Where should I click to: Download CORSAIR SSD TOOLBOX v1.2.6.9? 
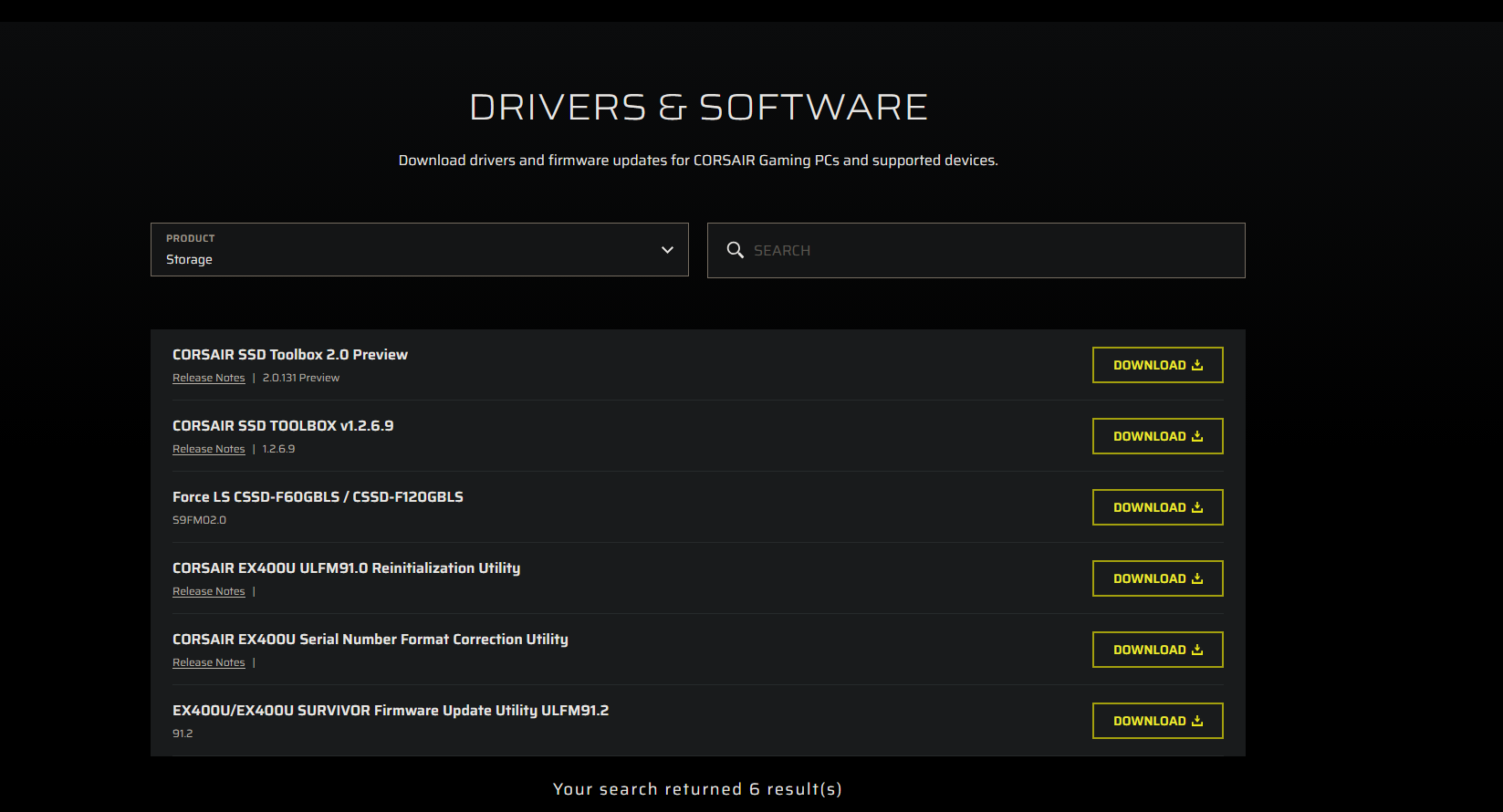click(x=1157, y=436)
